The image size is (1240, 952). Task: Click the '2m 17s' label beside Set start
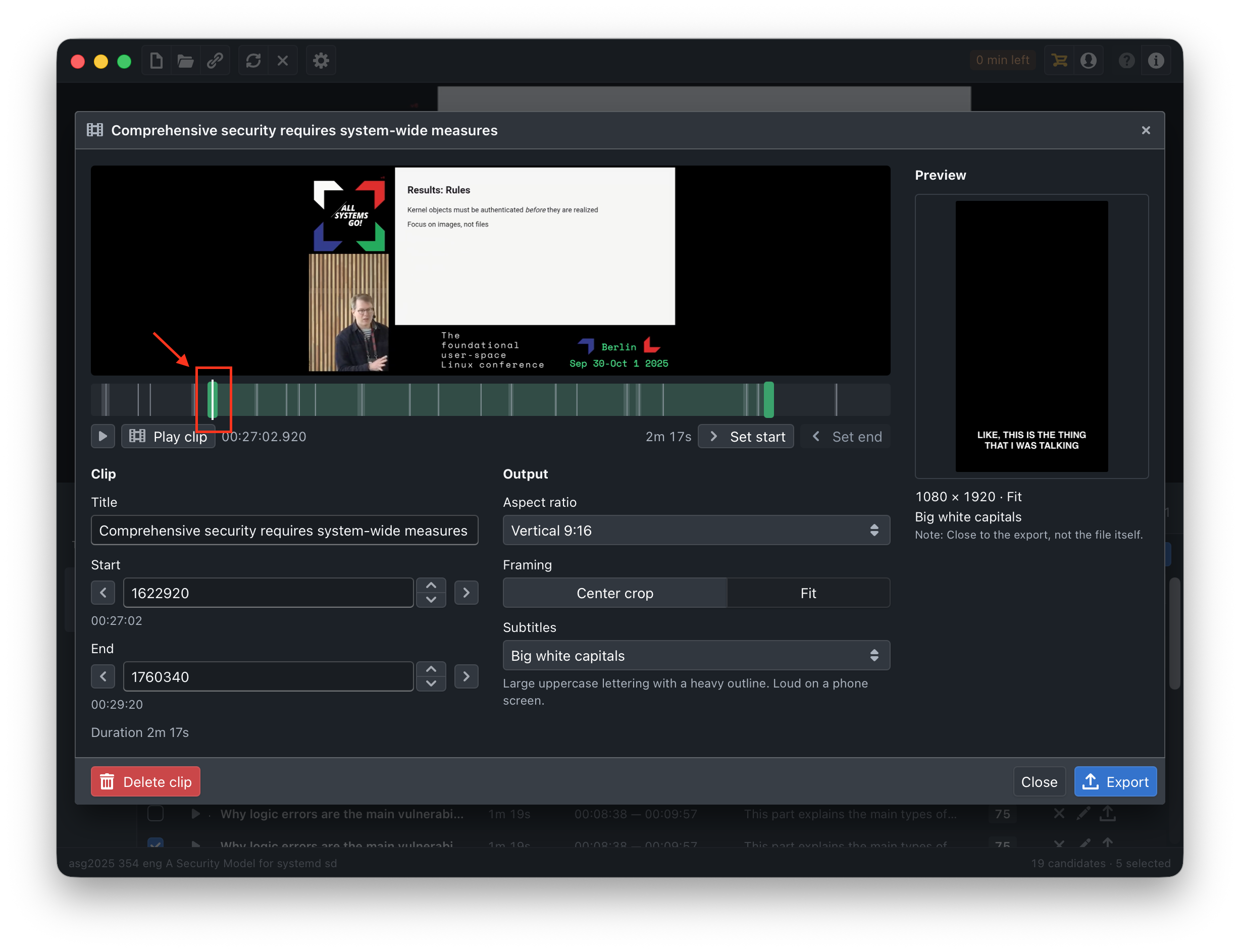(x=668, y=436)
